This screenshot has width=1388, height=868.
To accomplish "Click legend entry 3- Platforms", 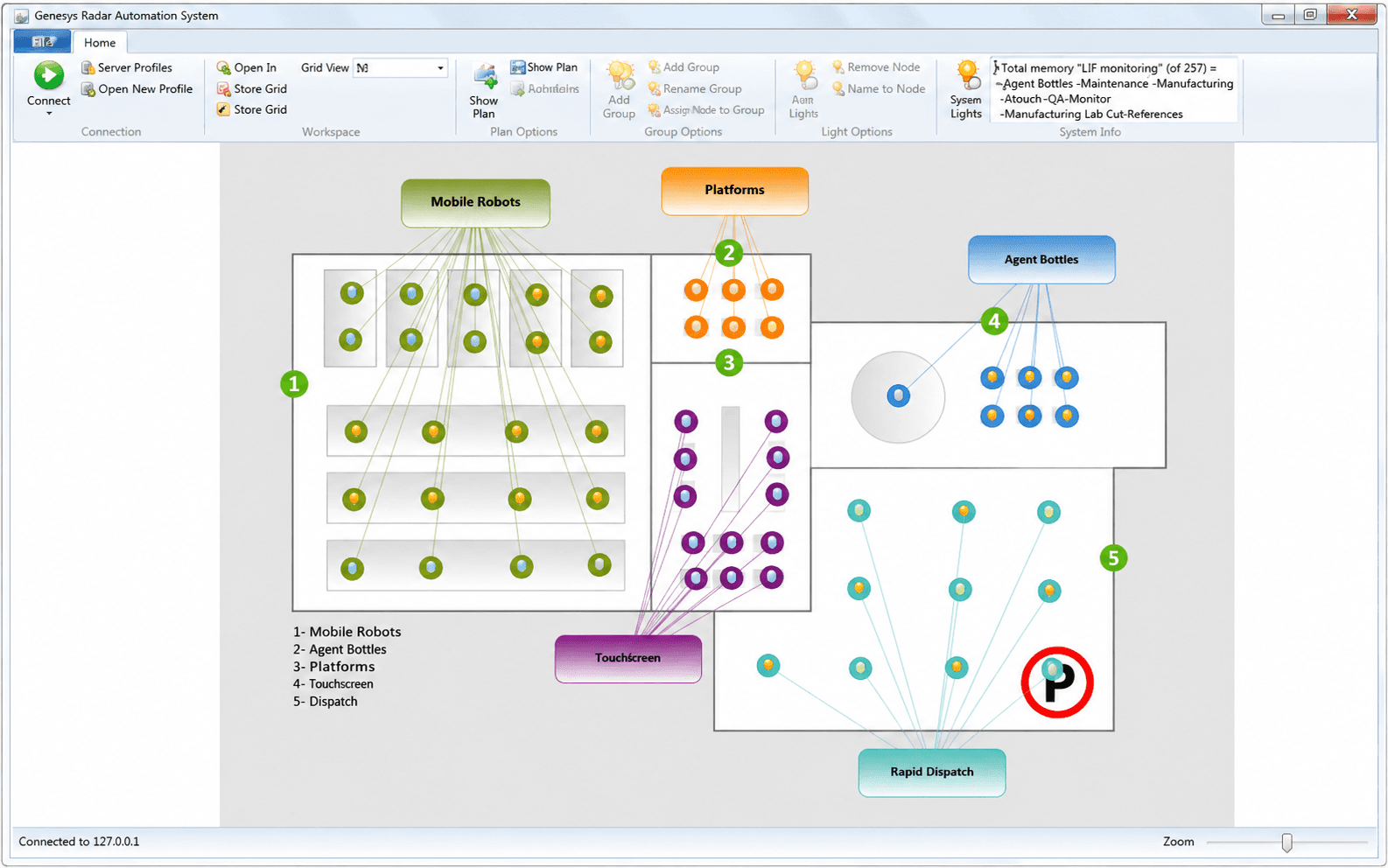I will (x=333, y=667).
